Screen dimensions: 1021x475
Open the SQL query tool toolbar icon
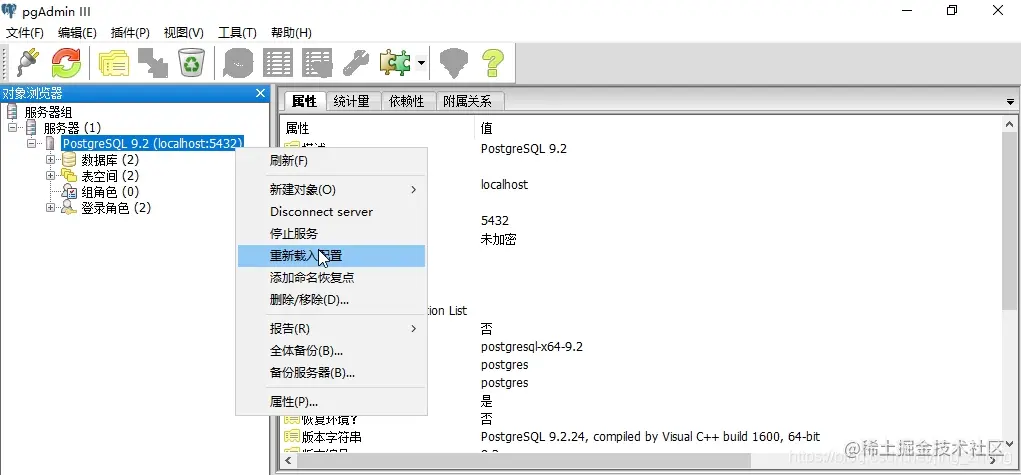(x=238, y=63)
